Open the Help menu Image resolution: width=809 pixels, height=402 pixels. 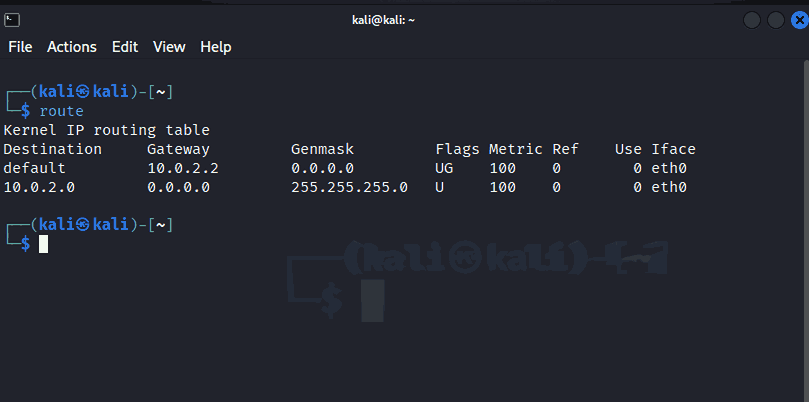click(x=215, y=47)
